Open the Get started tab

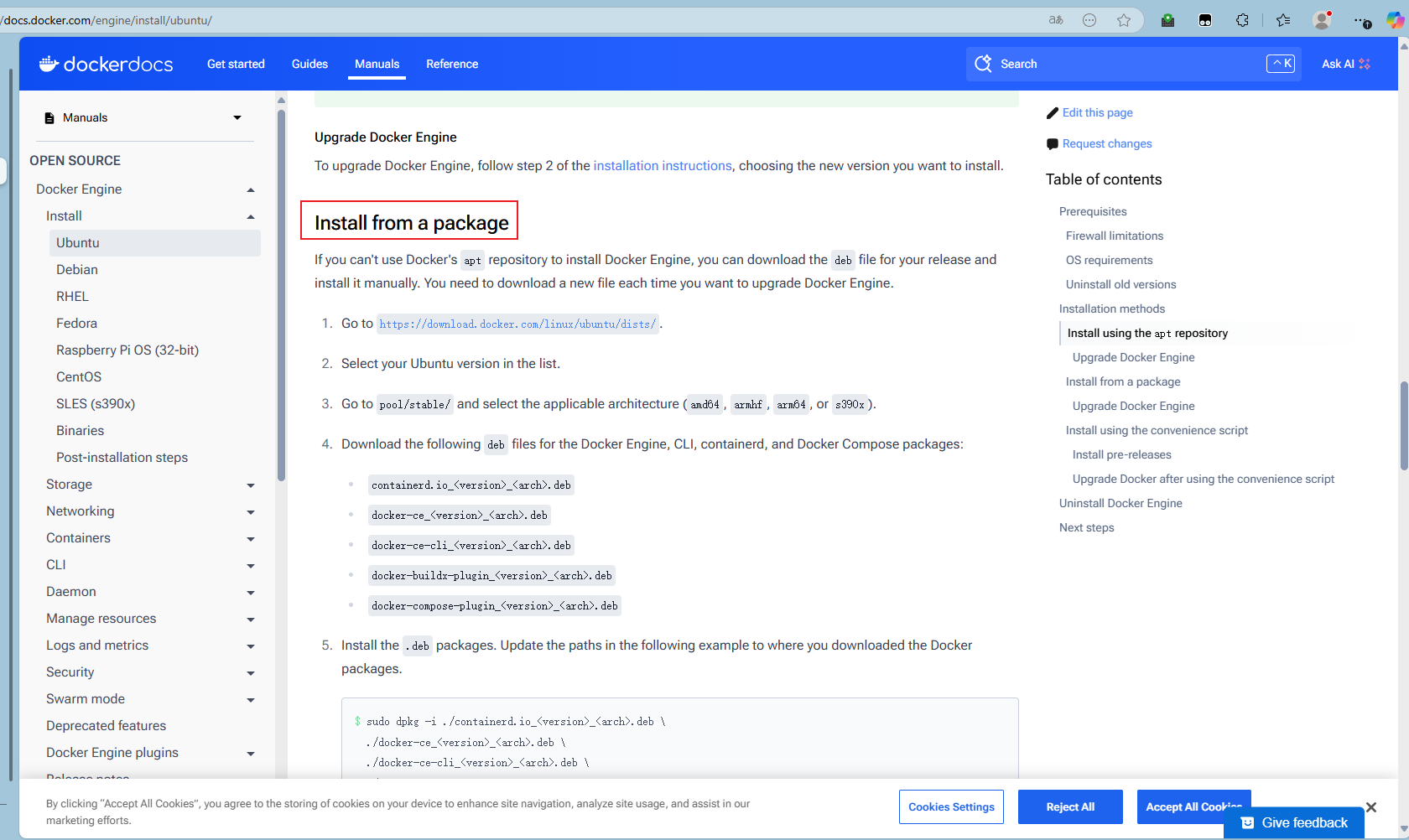pyautogui.click(x=236, y=64)
